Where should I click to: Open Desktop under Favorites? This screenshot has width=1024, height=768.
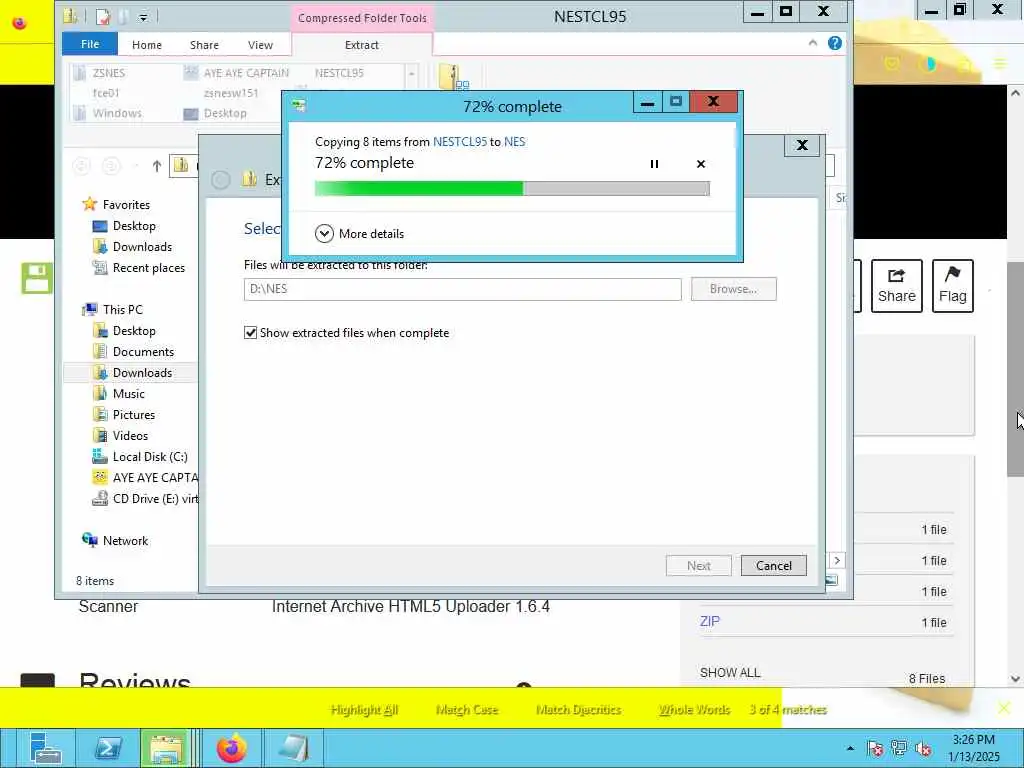tap(134, 226)
